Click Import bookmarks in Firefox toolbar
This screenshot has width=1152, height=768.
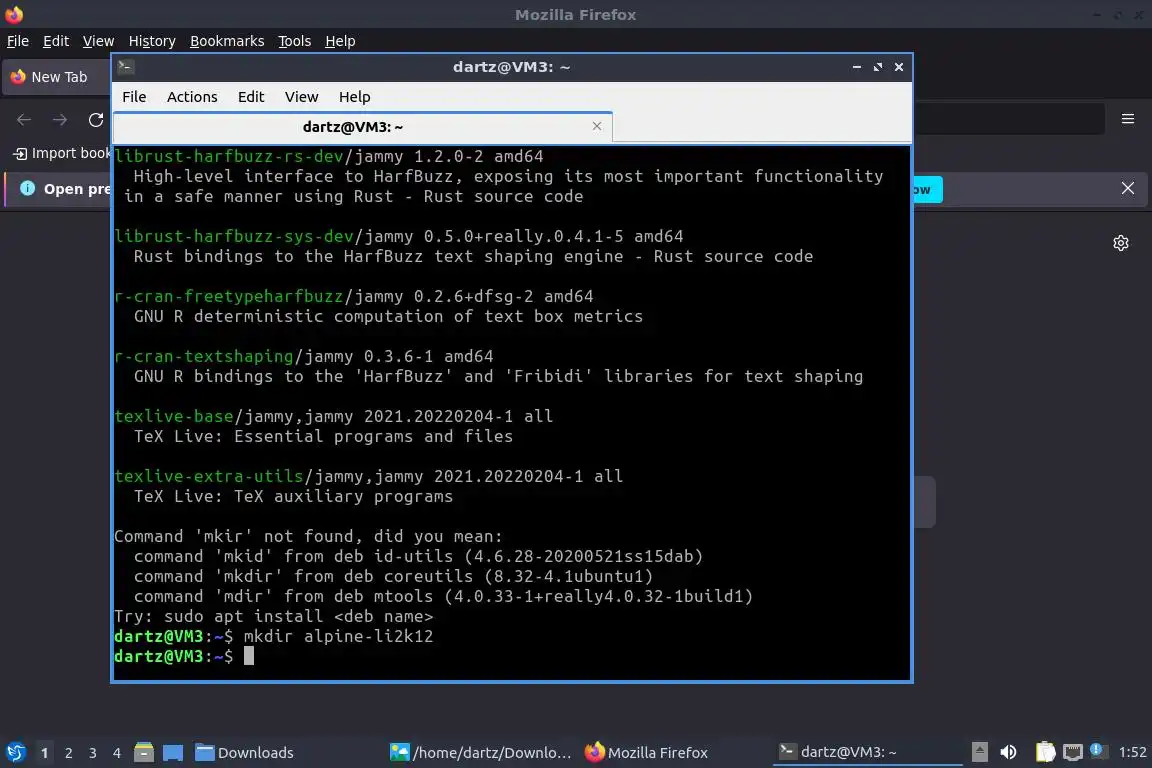click(x=62, y=153)
